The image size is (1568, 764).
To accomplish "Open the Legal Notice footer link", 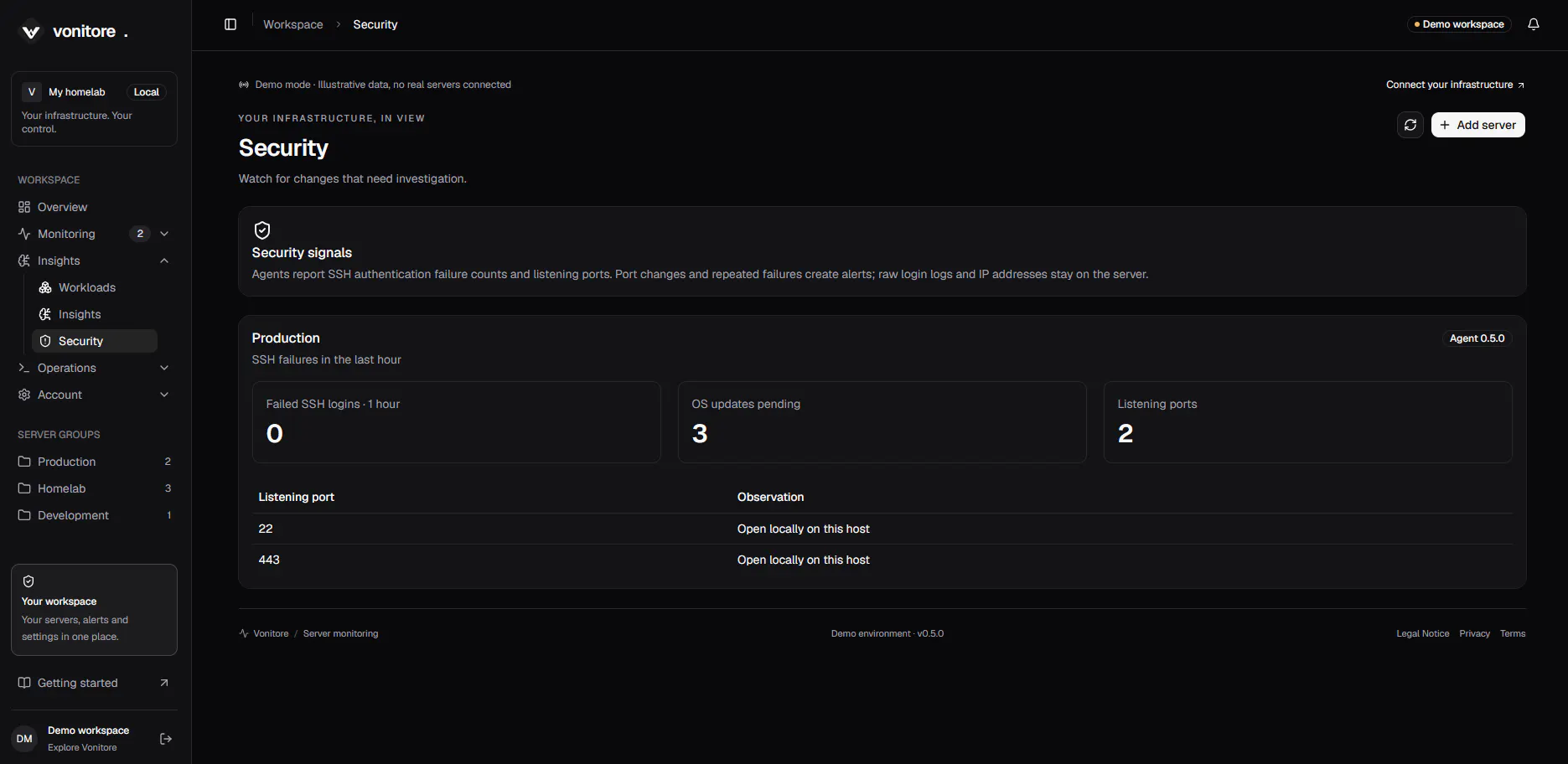I will (x=1422, y=633).
